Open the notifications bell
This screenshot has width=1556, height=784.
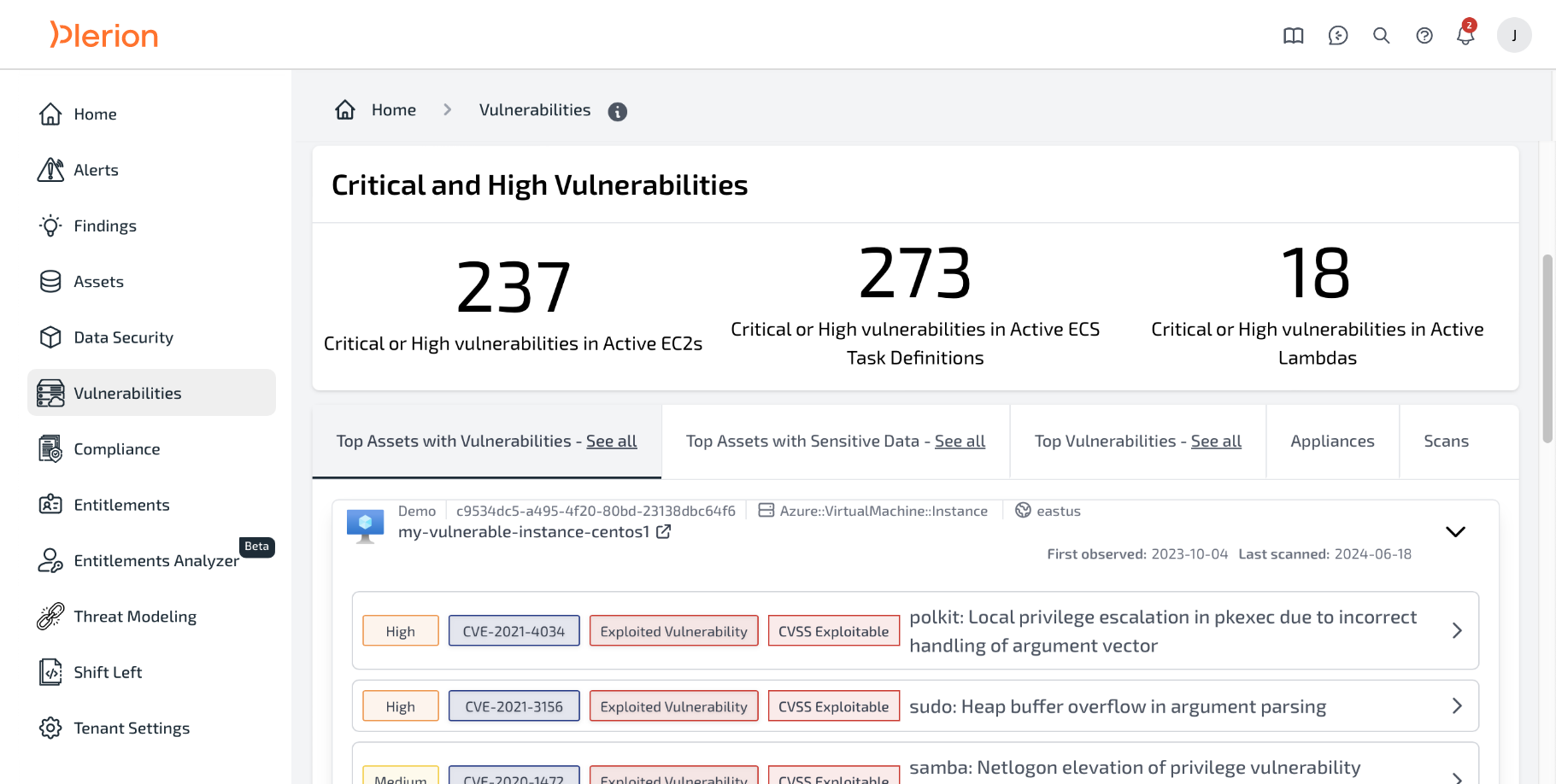[1466, 33]
